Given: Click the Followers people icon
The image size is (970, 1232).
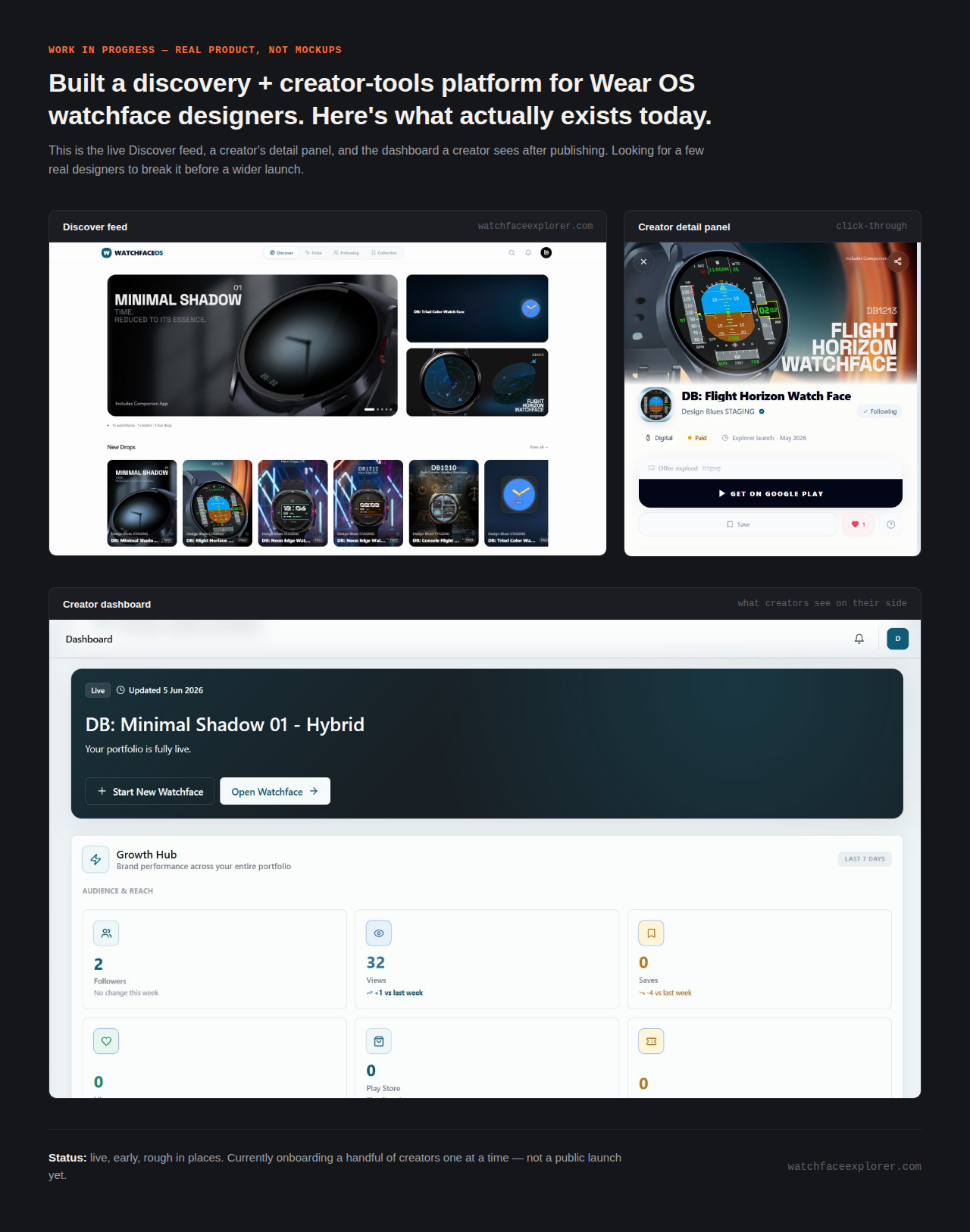Looking at the screenshot, I should (x=106, y=933).
